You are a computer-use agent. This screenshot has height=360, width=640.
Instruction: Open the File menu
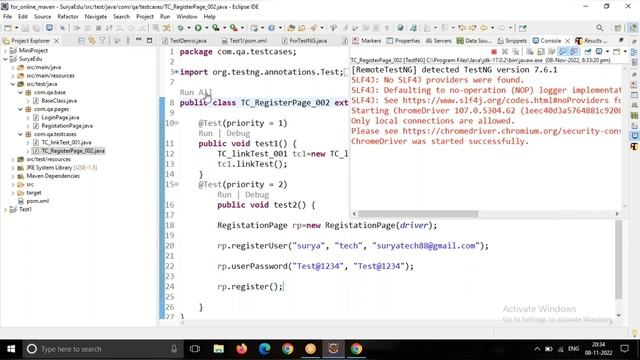pos(7,17)
